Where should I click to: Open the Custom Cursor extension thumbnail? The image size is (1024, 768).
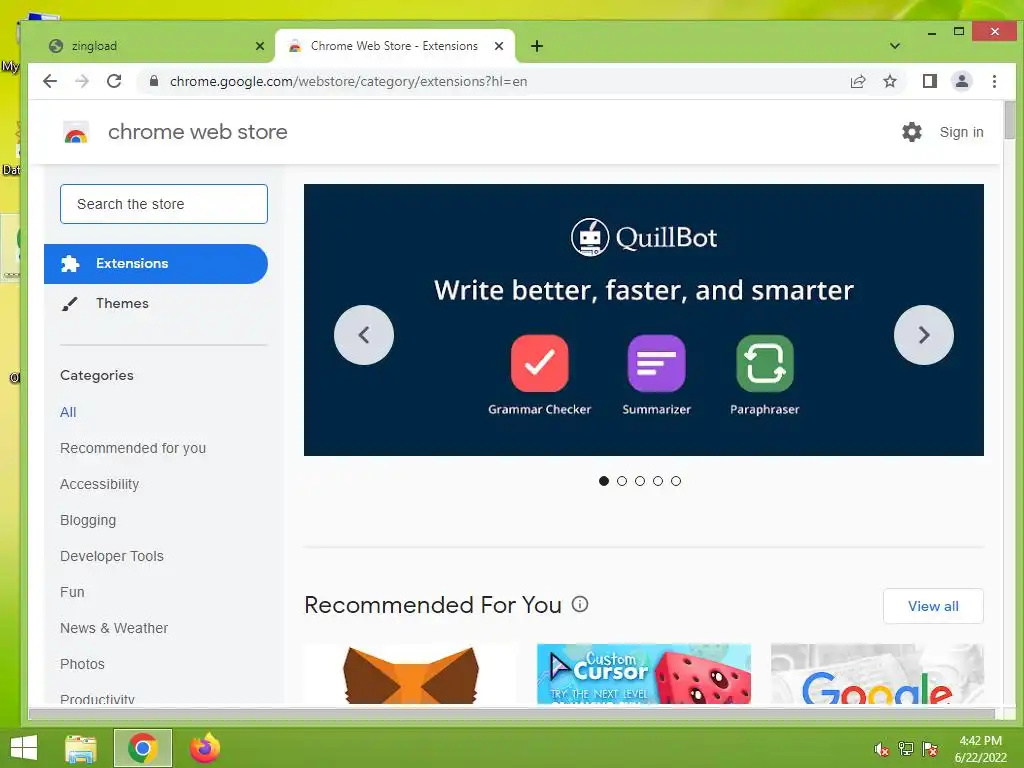coord(644,673)
